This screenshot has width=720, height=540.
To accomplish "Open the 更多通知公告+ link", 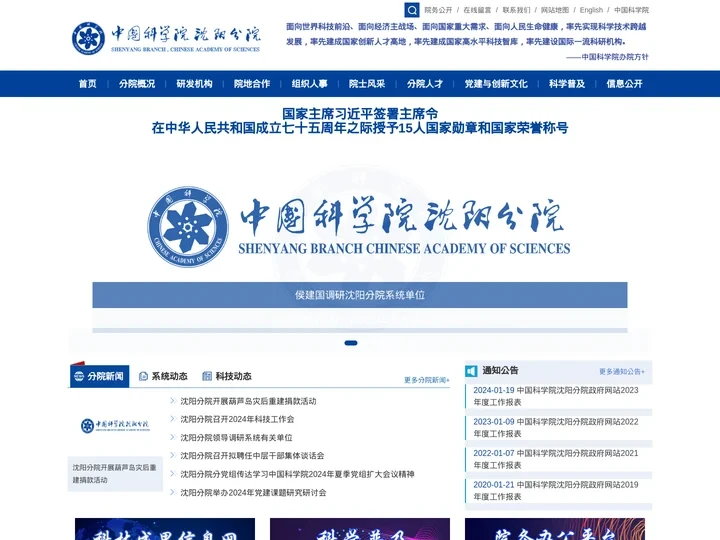I will point(622,372).
